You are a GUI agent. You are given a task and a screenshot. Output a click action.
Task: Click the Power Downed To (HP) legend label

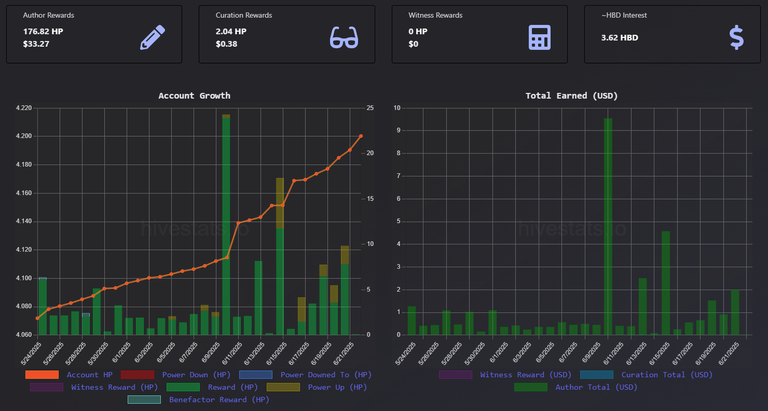point(324,375)
